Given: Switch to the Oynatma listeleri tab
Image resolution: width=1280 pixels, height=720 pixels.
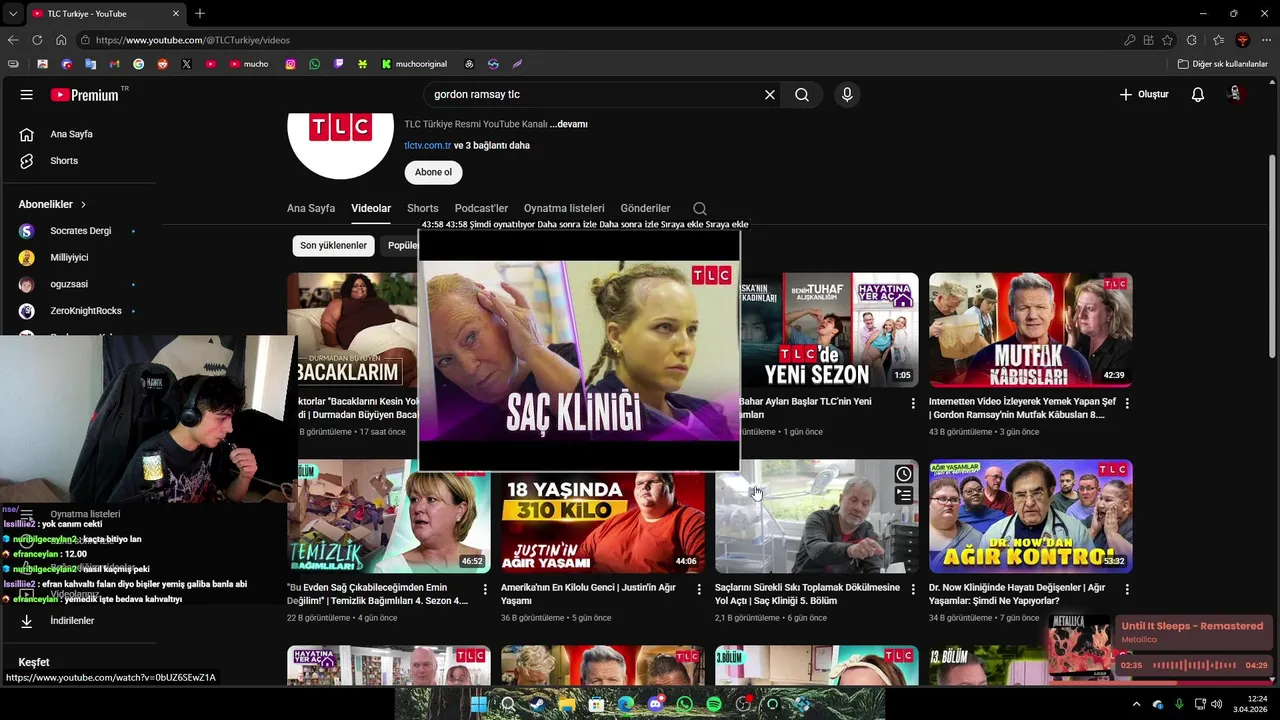Looking at the screenshot, I should [564, 208].
